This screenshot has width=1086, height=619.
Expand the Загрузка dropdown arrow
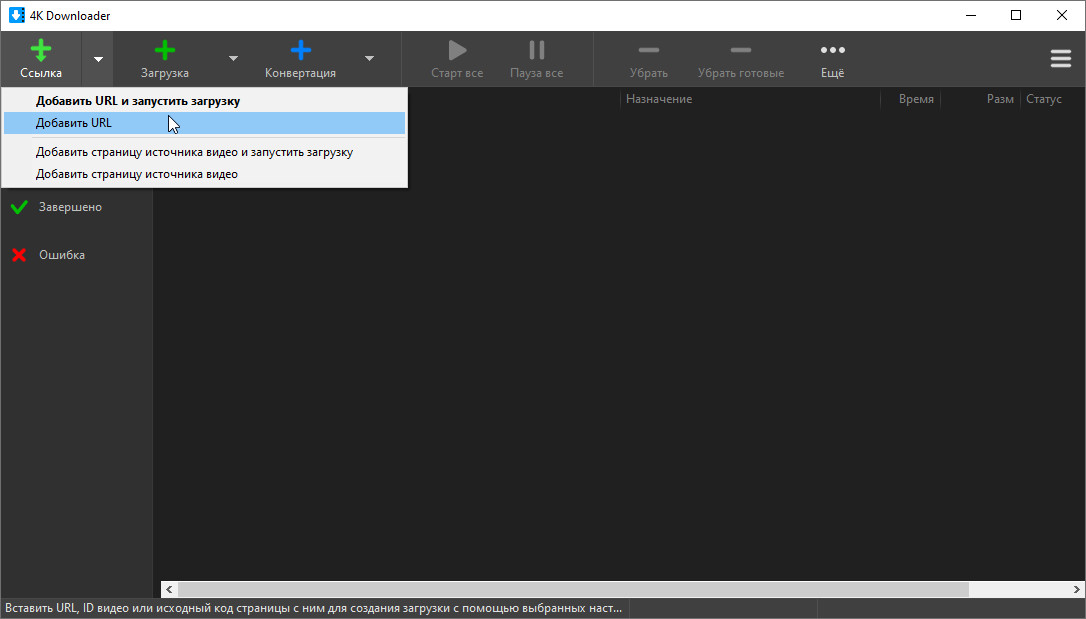point(233,59)
